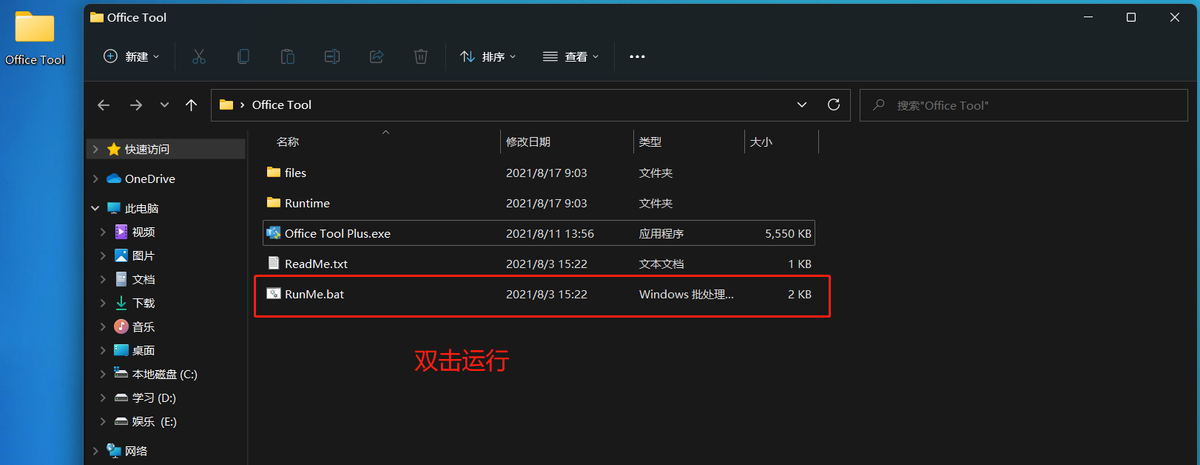Click the Office Tool desktop folder icon
The image size is (1200, 465).
coord(35,28)
